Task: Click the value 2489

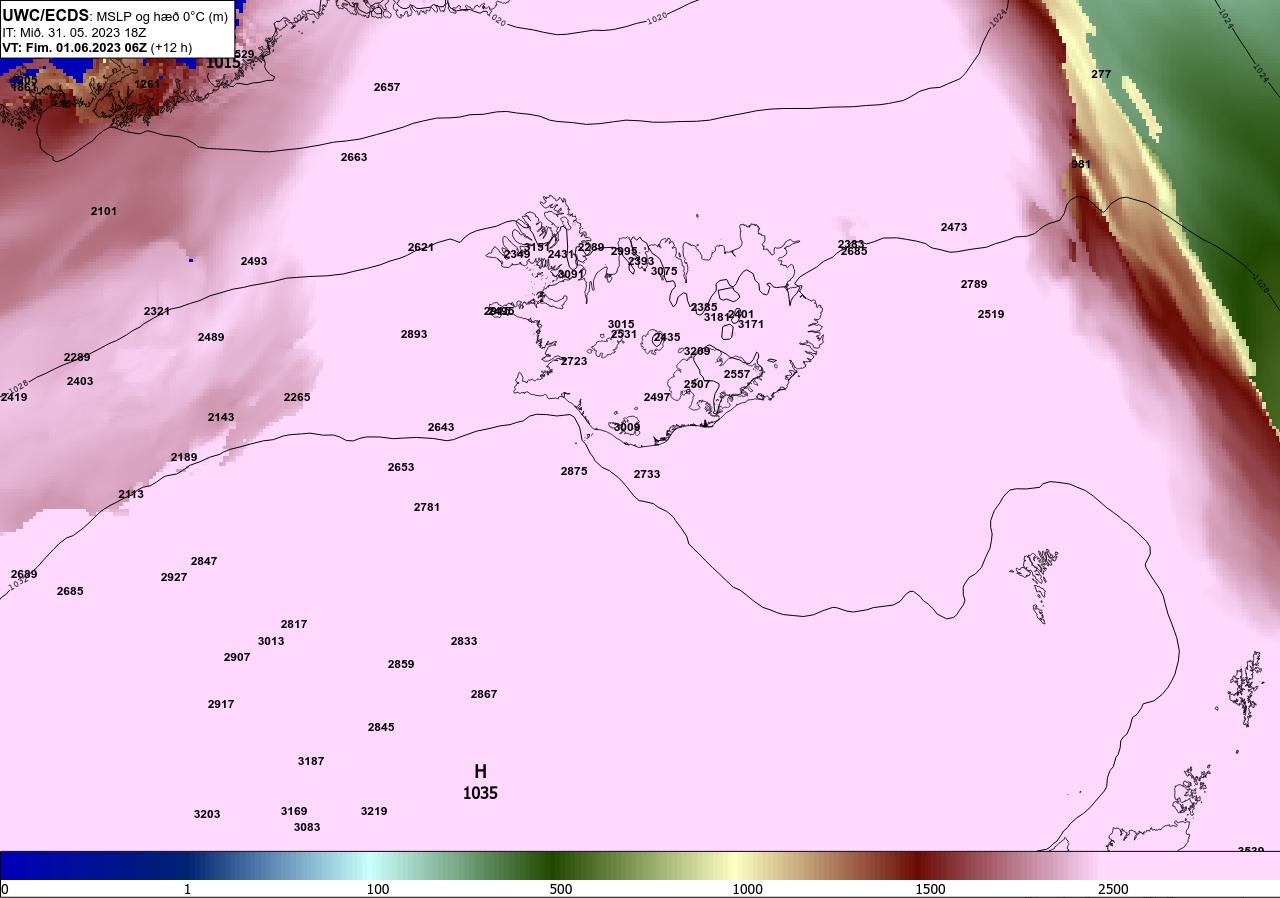Action: click(211, 337)
